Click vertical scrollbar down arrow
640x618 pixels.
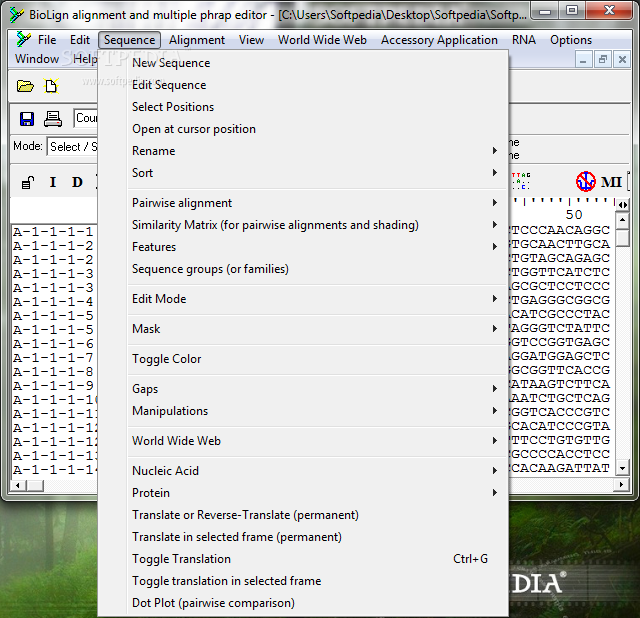pos(622,468)
